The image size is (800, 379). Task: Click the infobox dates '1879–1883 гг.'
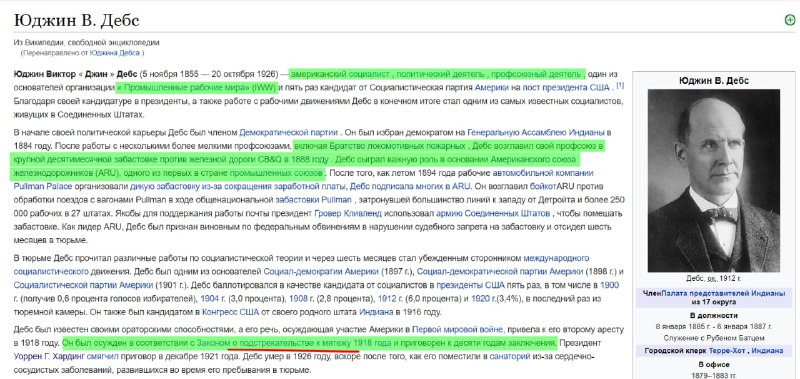[713, 375]
